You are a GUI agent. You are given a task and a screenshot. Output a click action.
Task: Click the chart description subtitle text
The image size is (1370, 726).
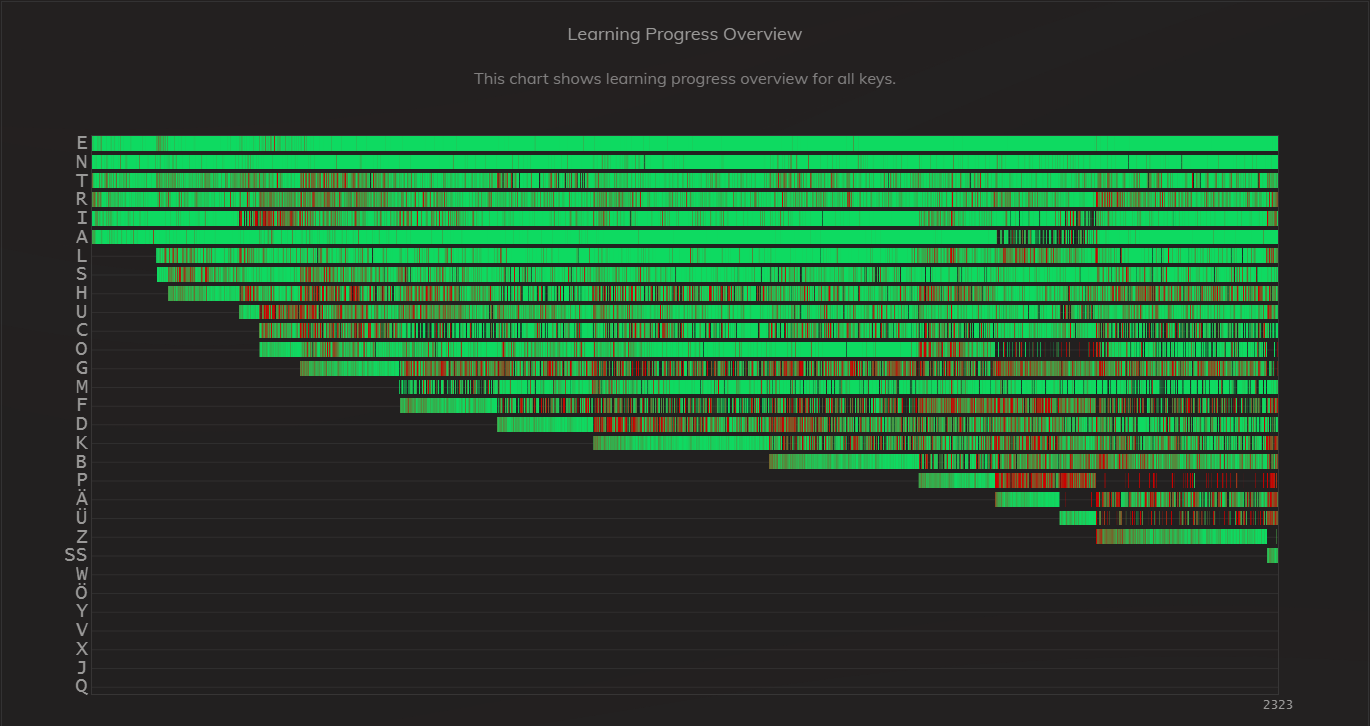684,78
